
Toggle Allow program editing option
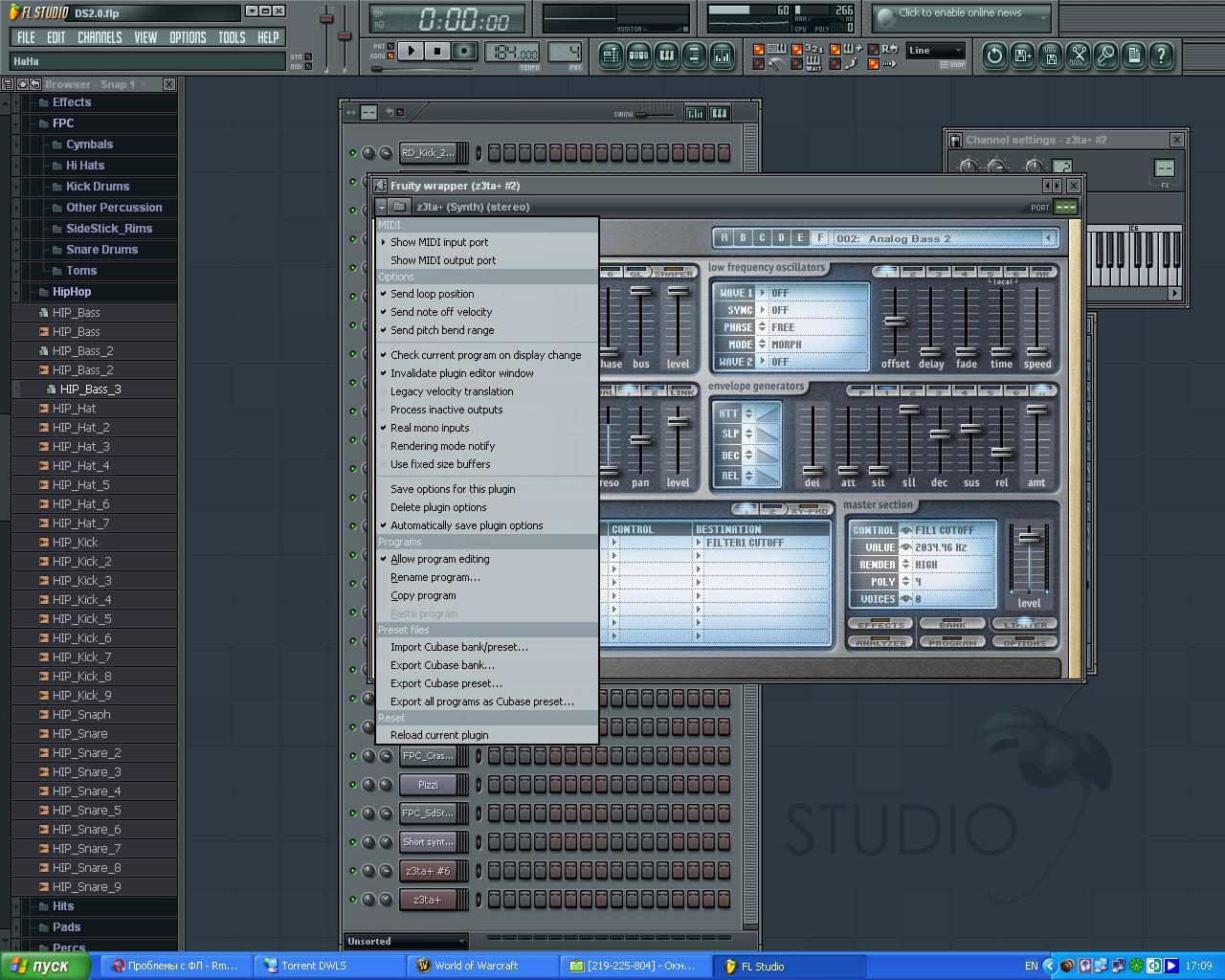(x=439, y=559)
